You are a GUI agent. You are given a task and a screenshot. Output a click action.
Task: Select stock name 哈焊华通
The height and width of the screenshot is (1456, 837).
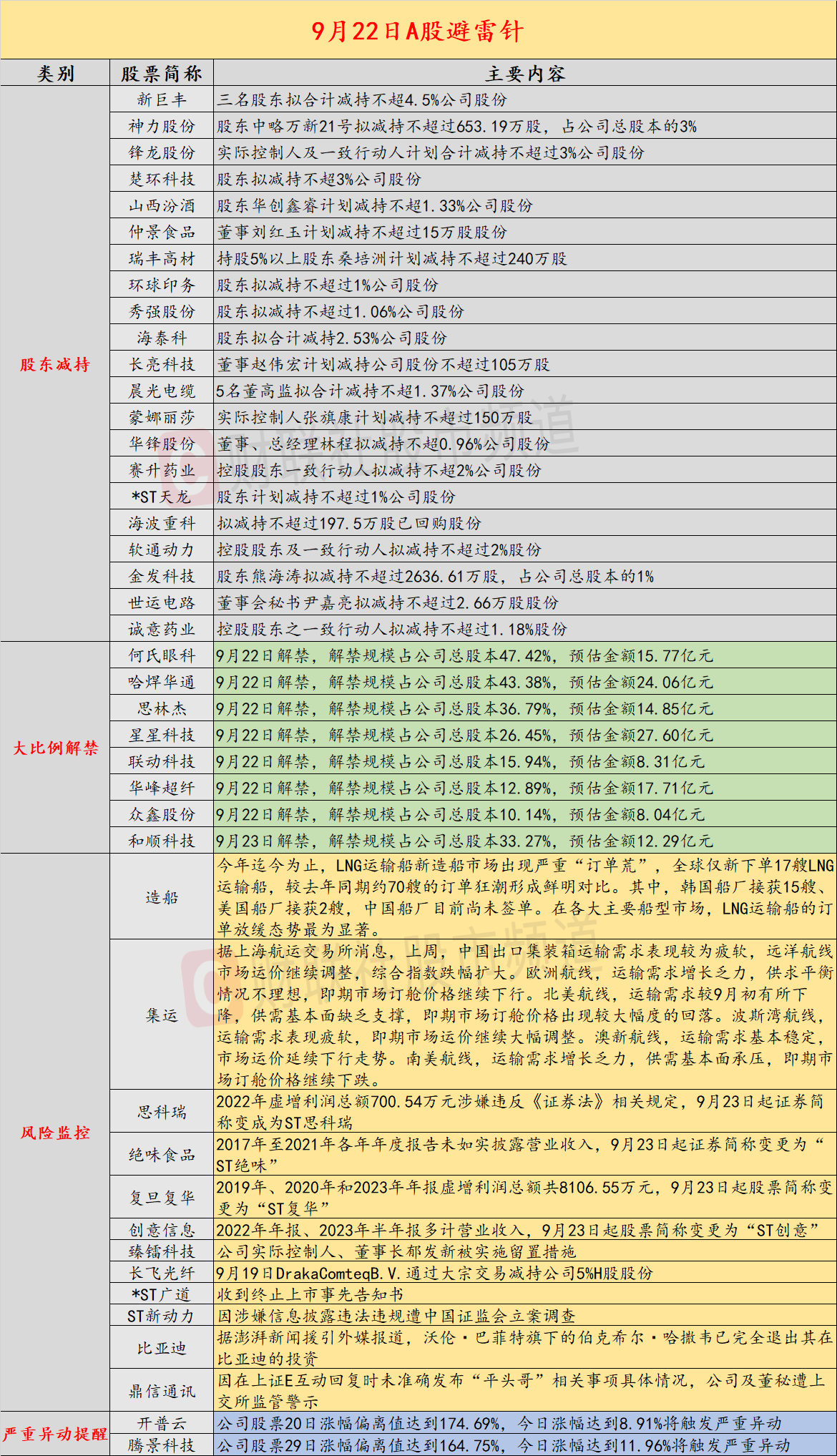tap(162, 683)
